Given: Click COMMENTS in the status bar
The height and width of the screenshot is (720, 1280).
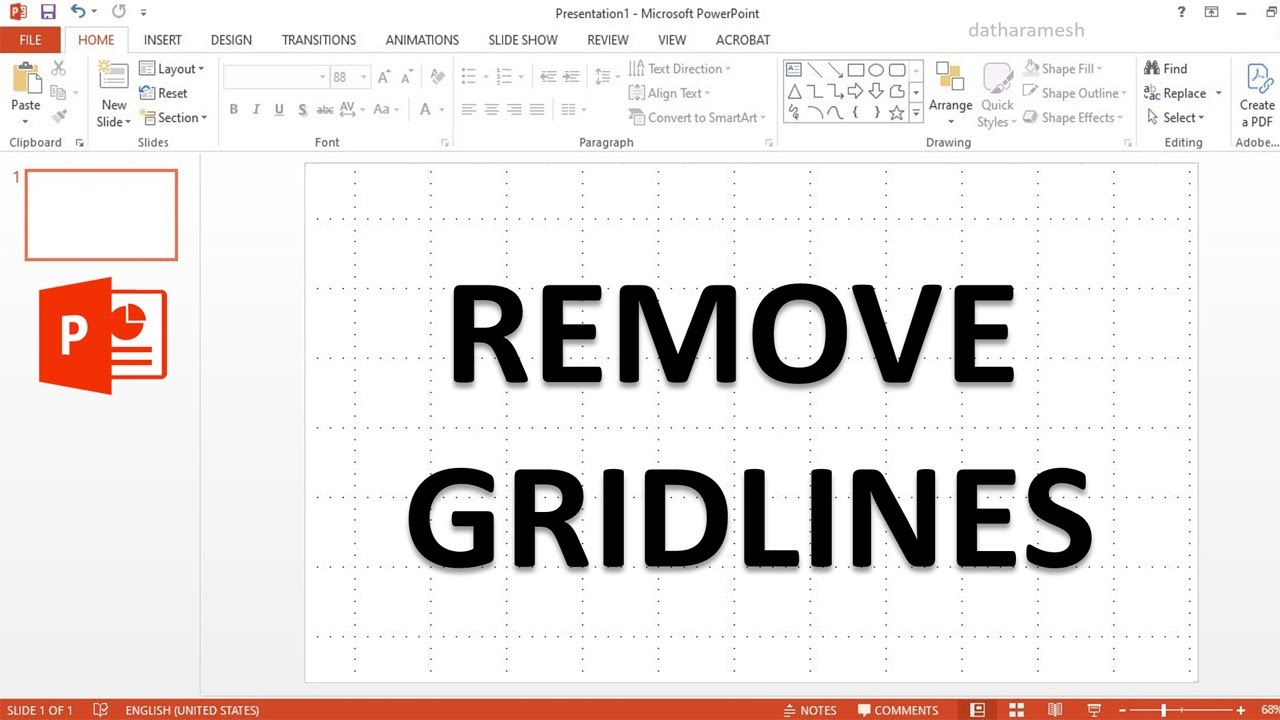Looking at the screenshot, I should [x=898, y=710].
